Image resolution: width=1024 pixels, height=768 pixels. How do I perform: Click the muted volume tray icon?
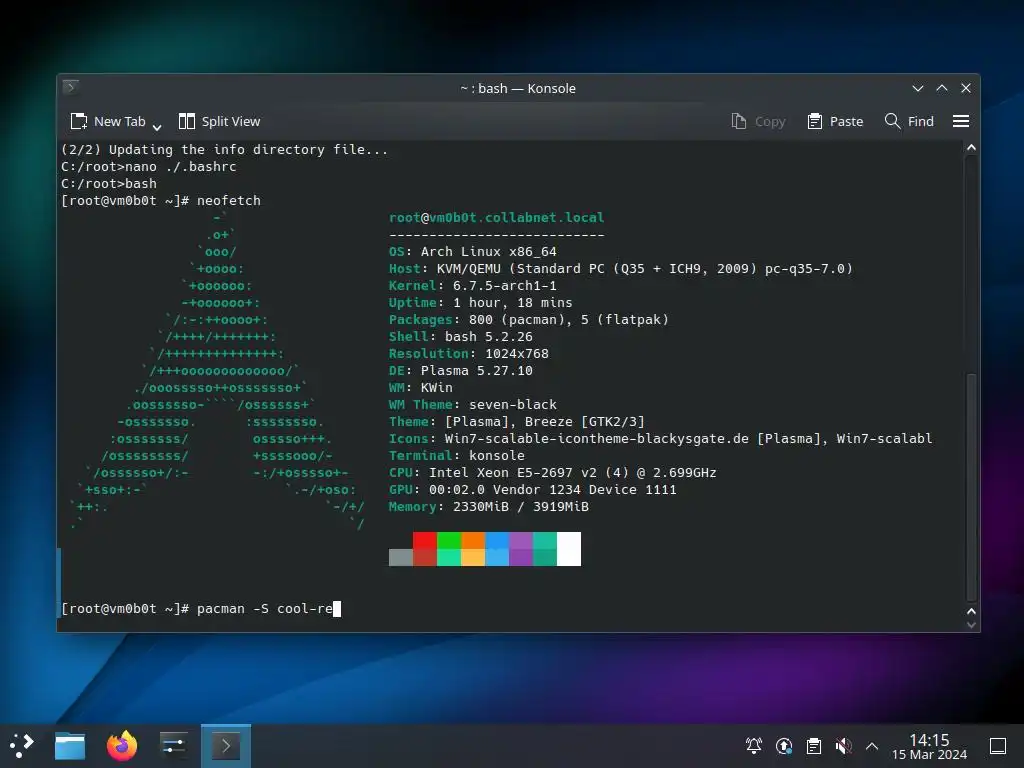click(843, 745)
